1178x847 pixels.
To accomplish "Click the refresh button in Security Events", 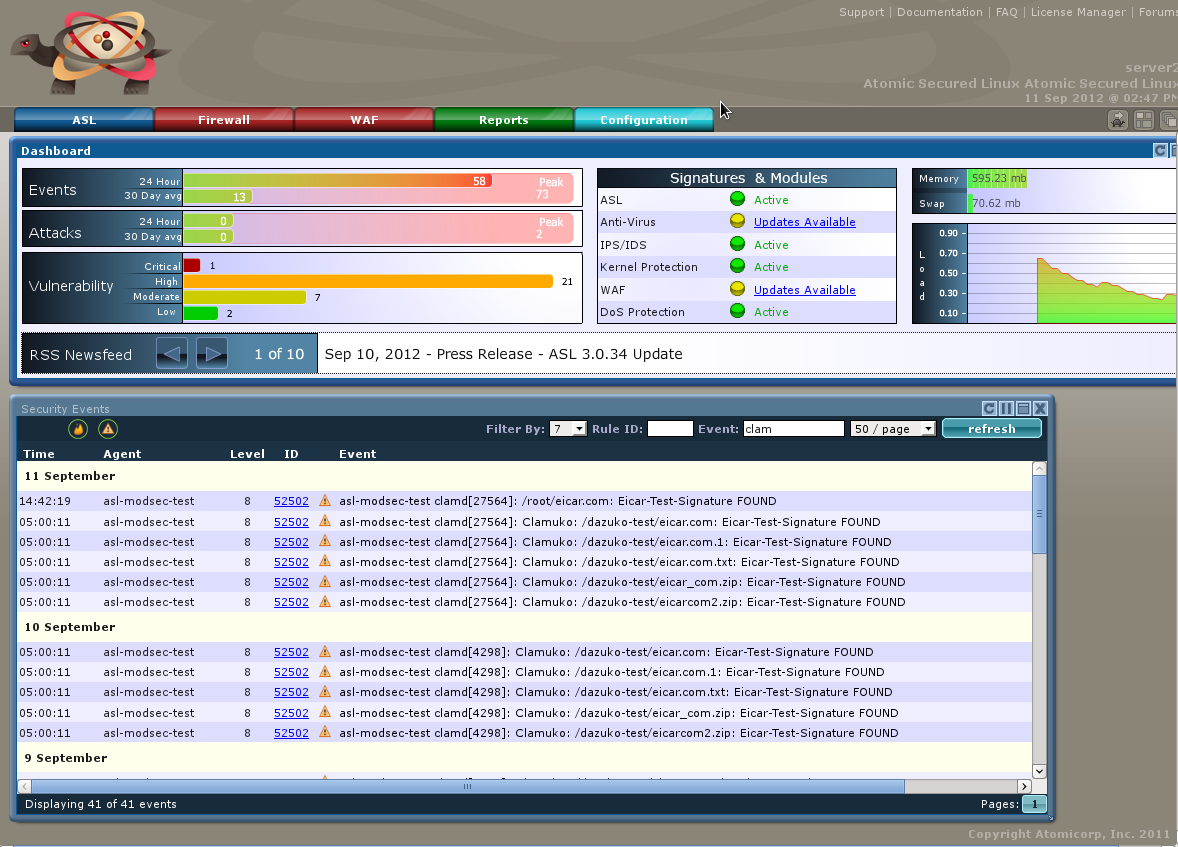I will 992,428.
